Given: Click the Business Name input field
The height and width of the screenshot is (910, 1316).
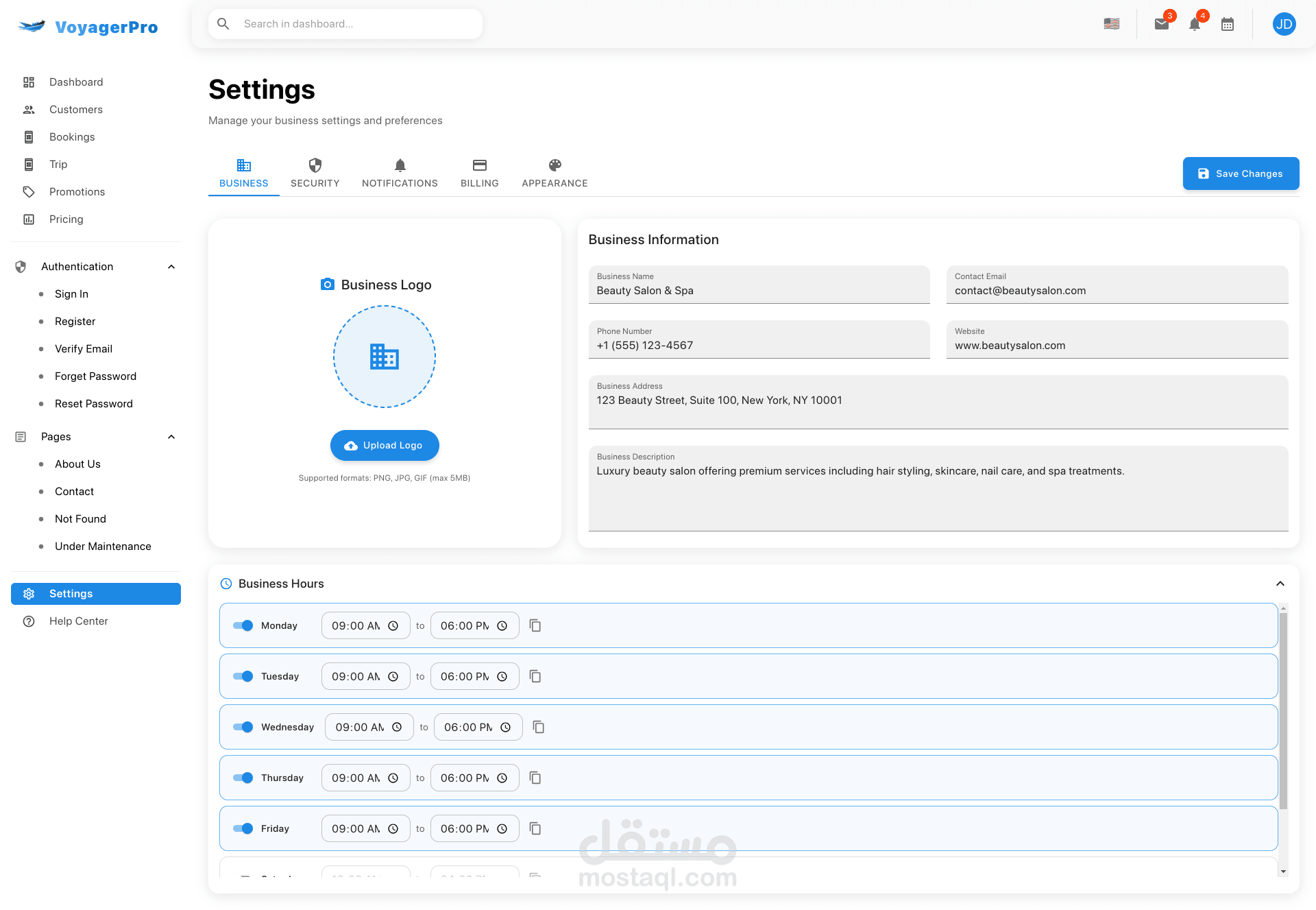Looking at the screenshot, I should click(759, 291).
